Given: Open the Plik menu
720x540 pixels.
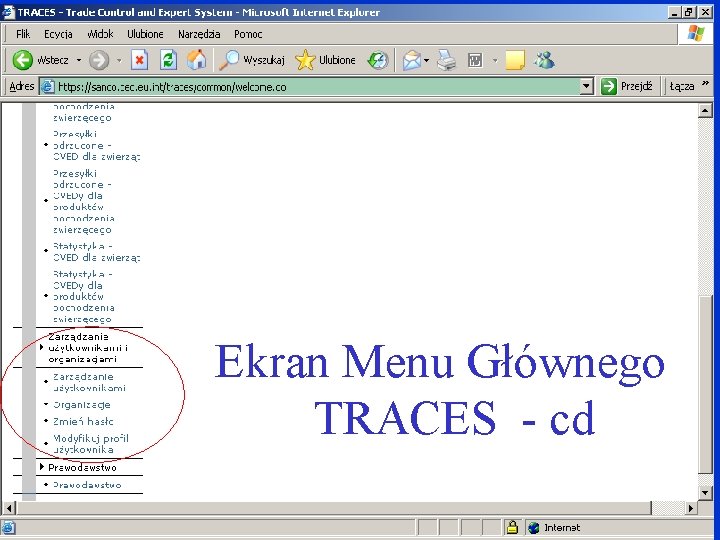Looking at the screenshot, I should point(23,34).
